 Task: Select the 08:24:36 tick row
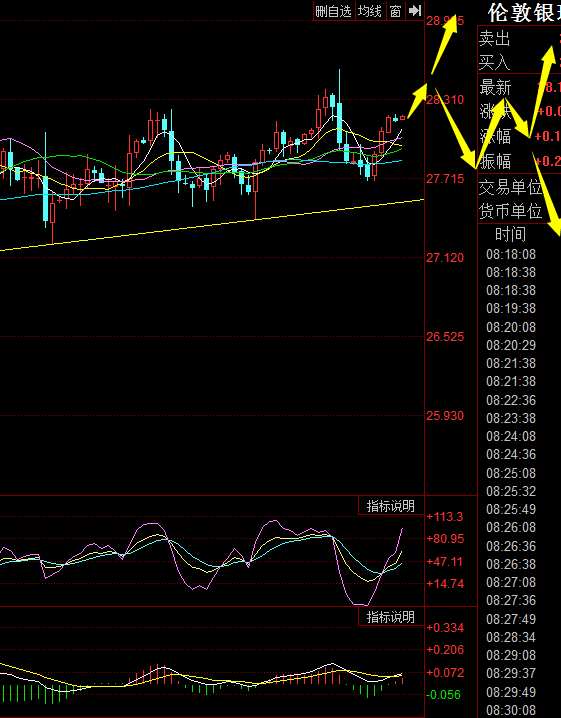(x=511, y=454)
